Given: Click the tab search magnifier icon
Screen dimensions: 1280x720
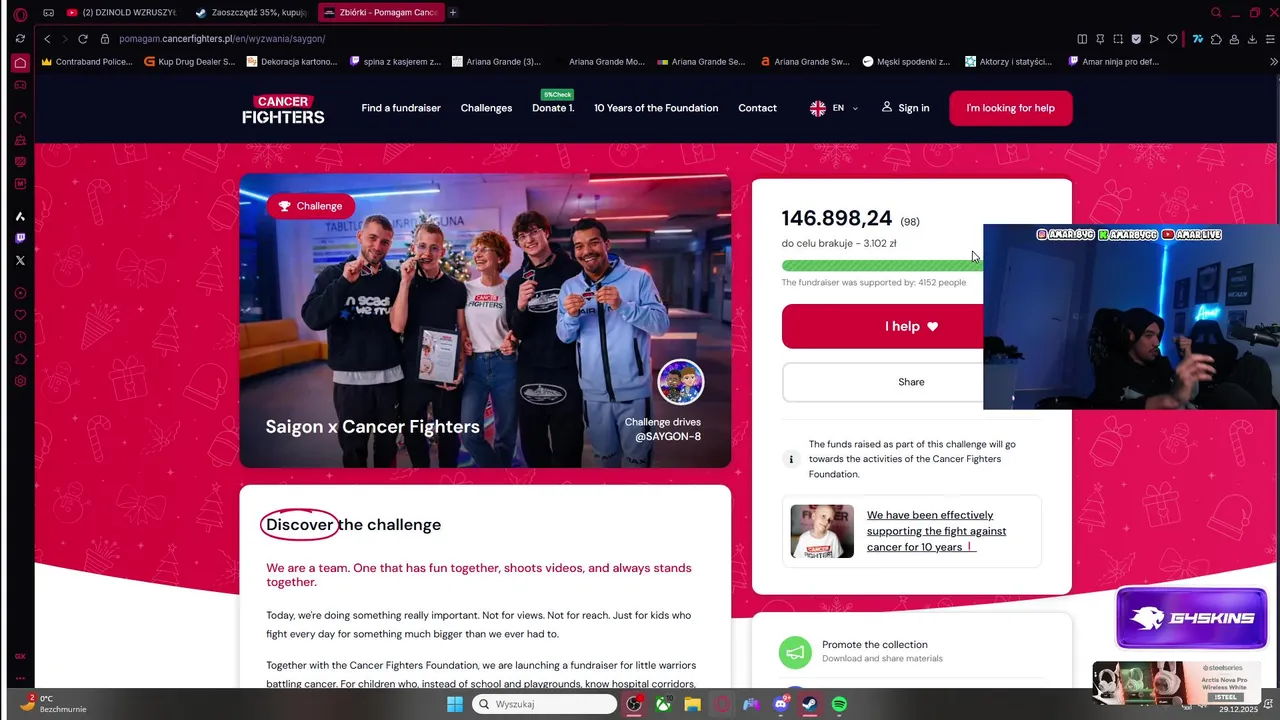Looking at the screenshot, I should click(1216, 13).
